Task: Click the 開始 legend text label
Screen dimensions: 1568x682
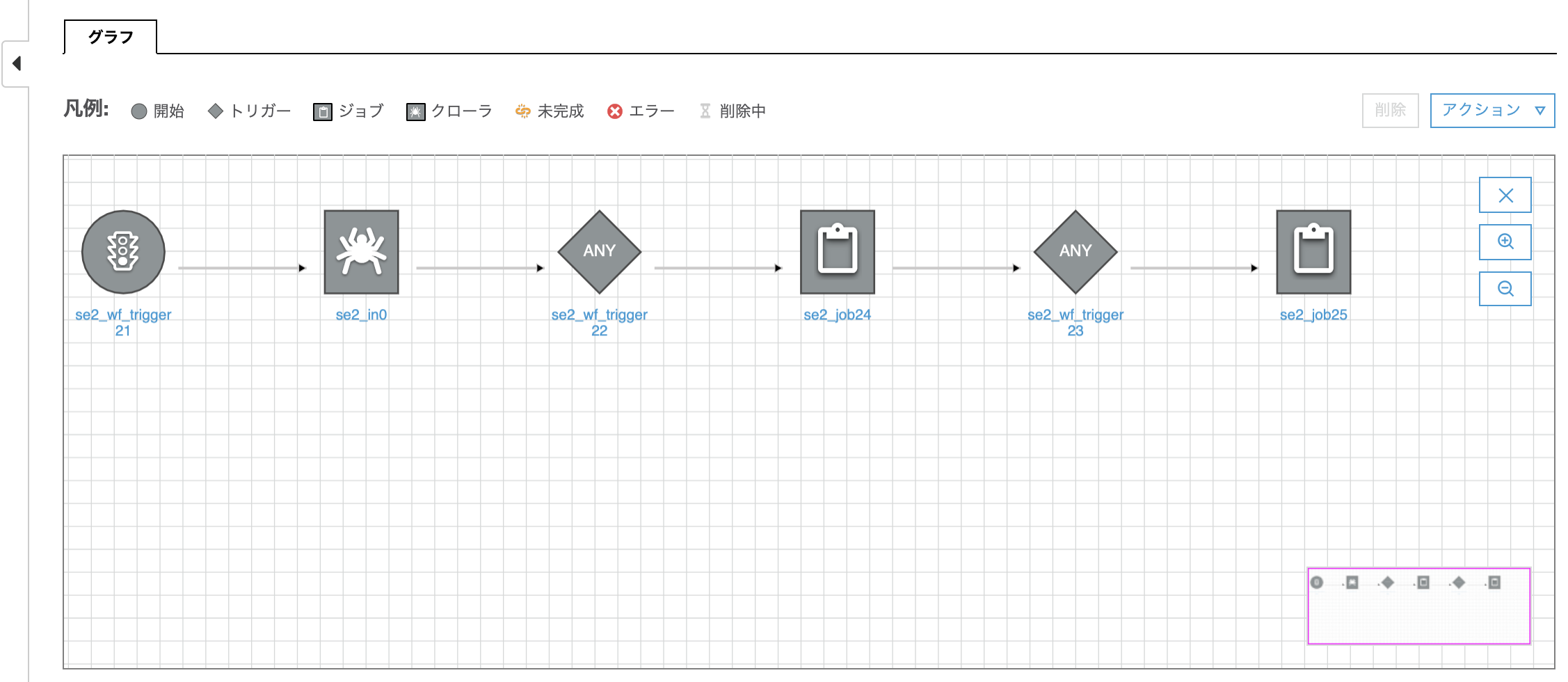Action: point(169,111)
